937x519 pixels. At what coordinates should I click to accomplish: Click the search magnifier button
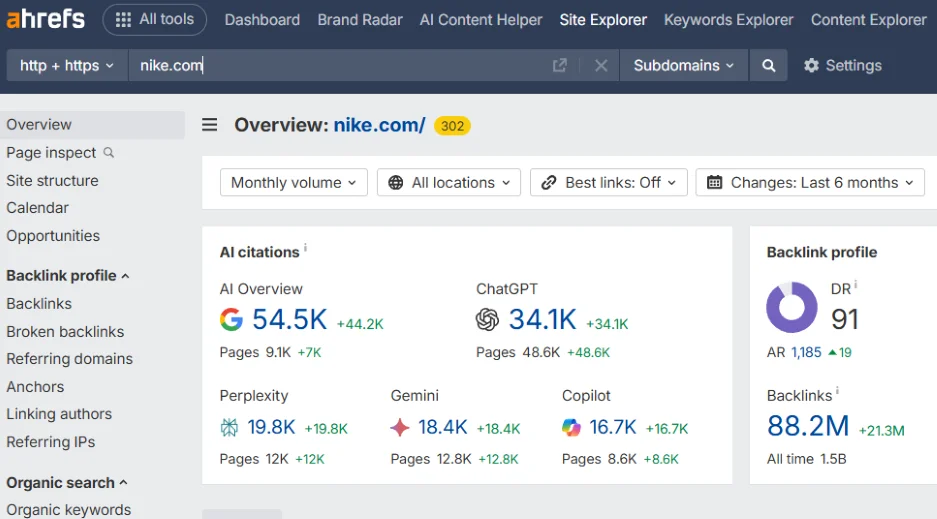click(768, 66)
